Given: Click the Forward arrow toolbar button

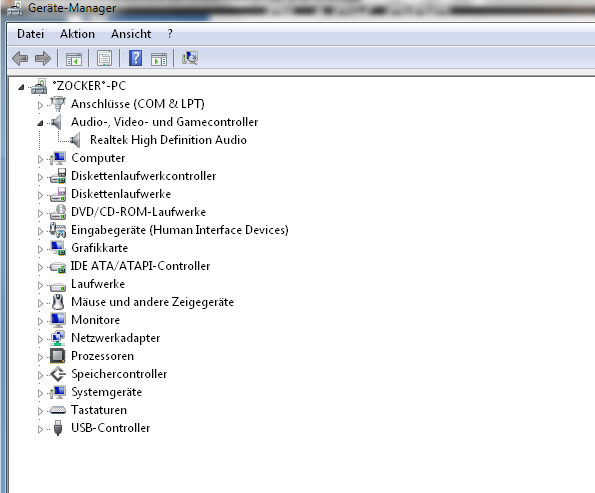Looking at the screenshot, I should tap(43, 58).
